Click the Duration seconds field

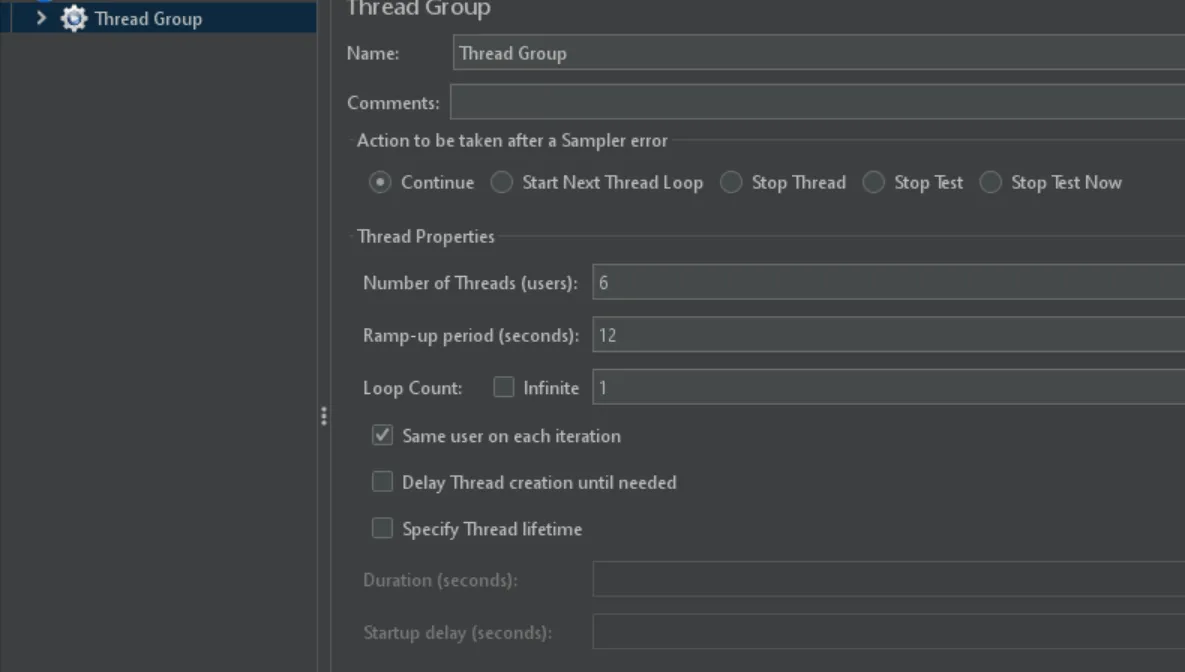click(888, 580)
